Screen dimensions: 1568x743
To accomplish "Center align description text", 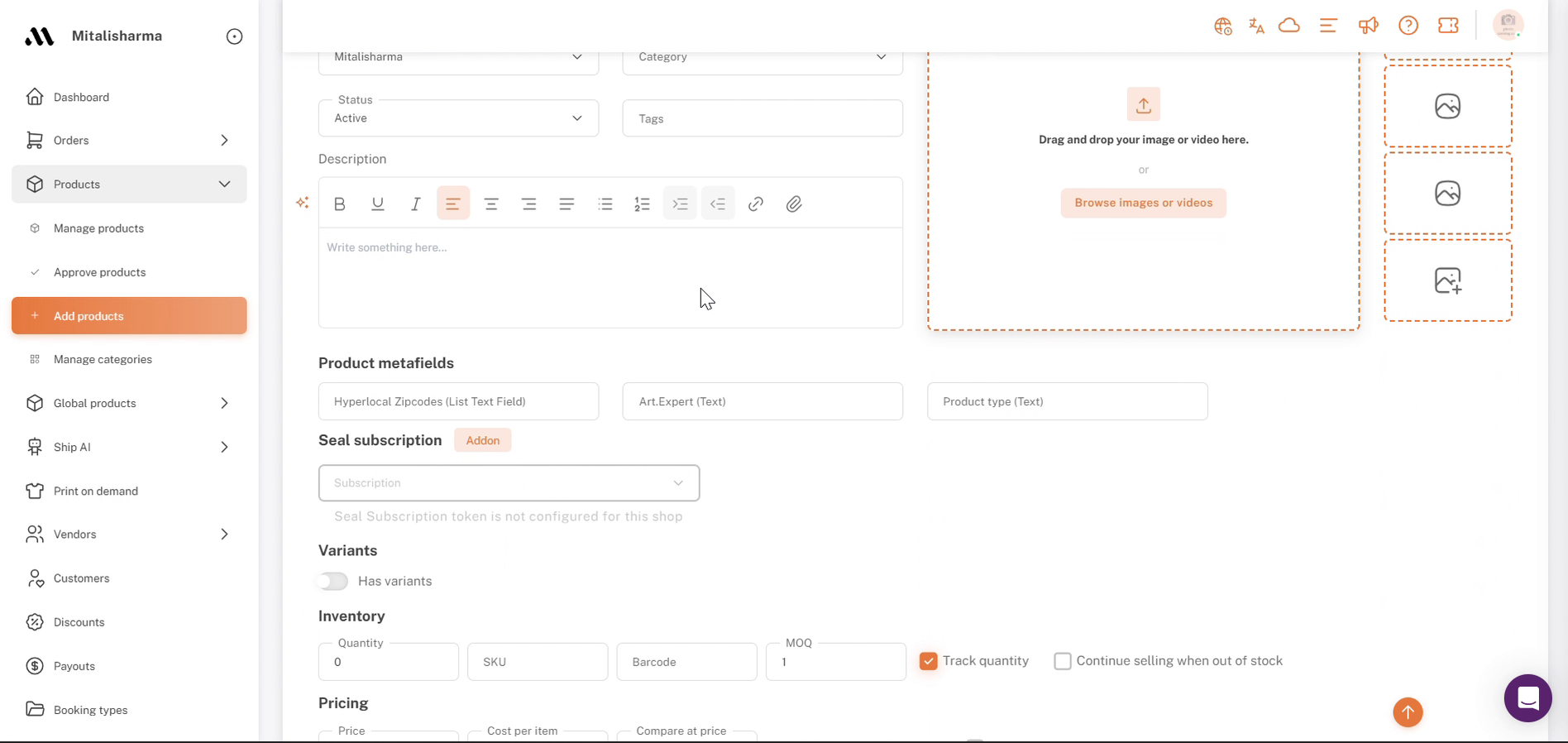I will [x=491, y=204].
